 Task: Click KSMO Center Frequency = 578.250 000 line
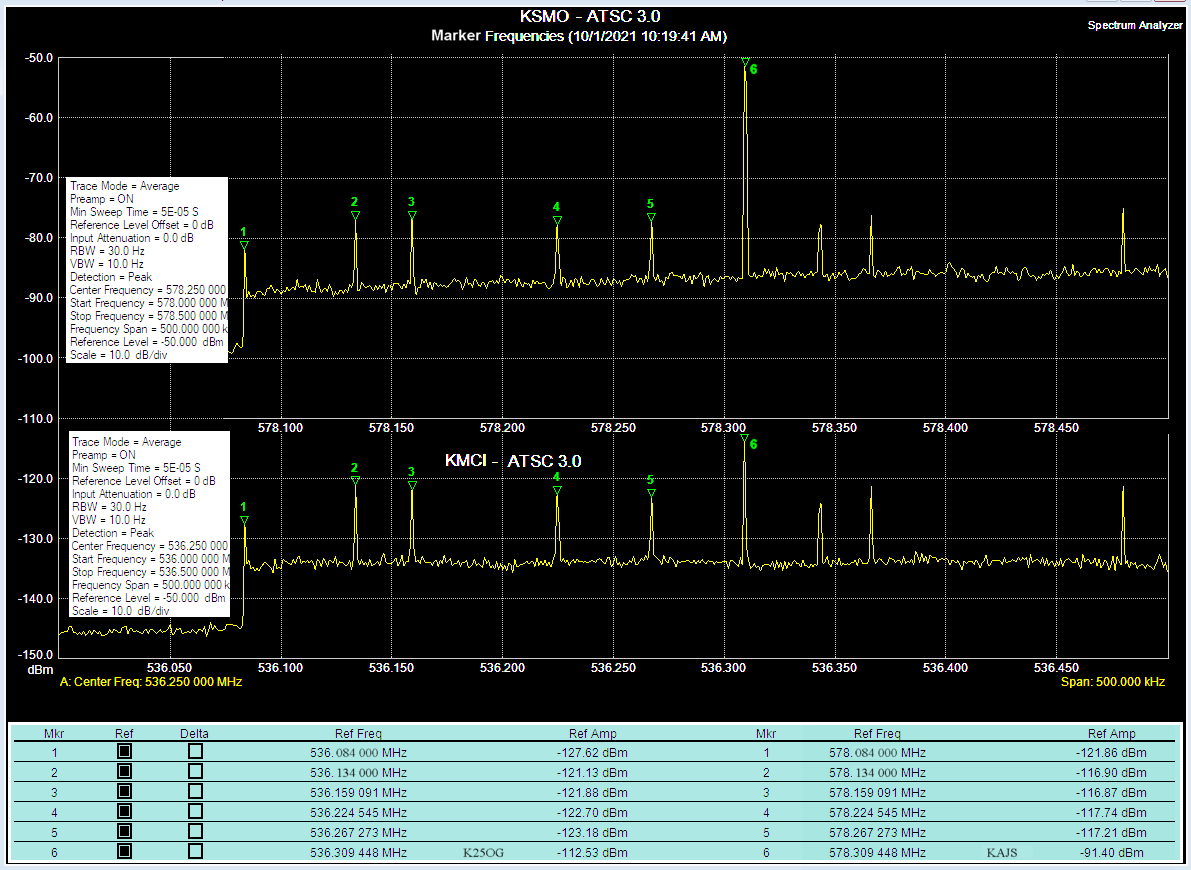[x=148, y=289]
